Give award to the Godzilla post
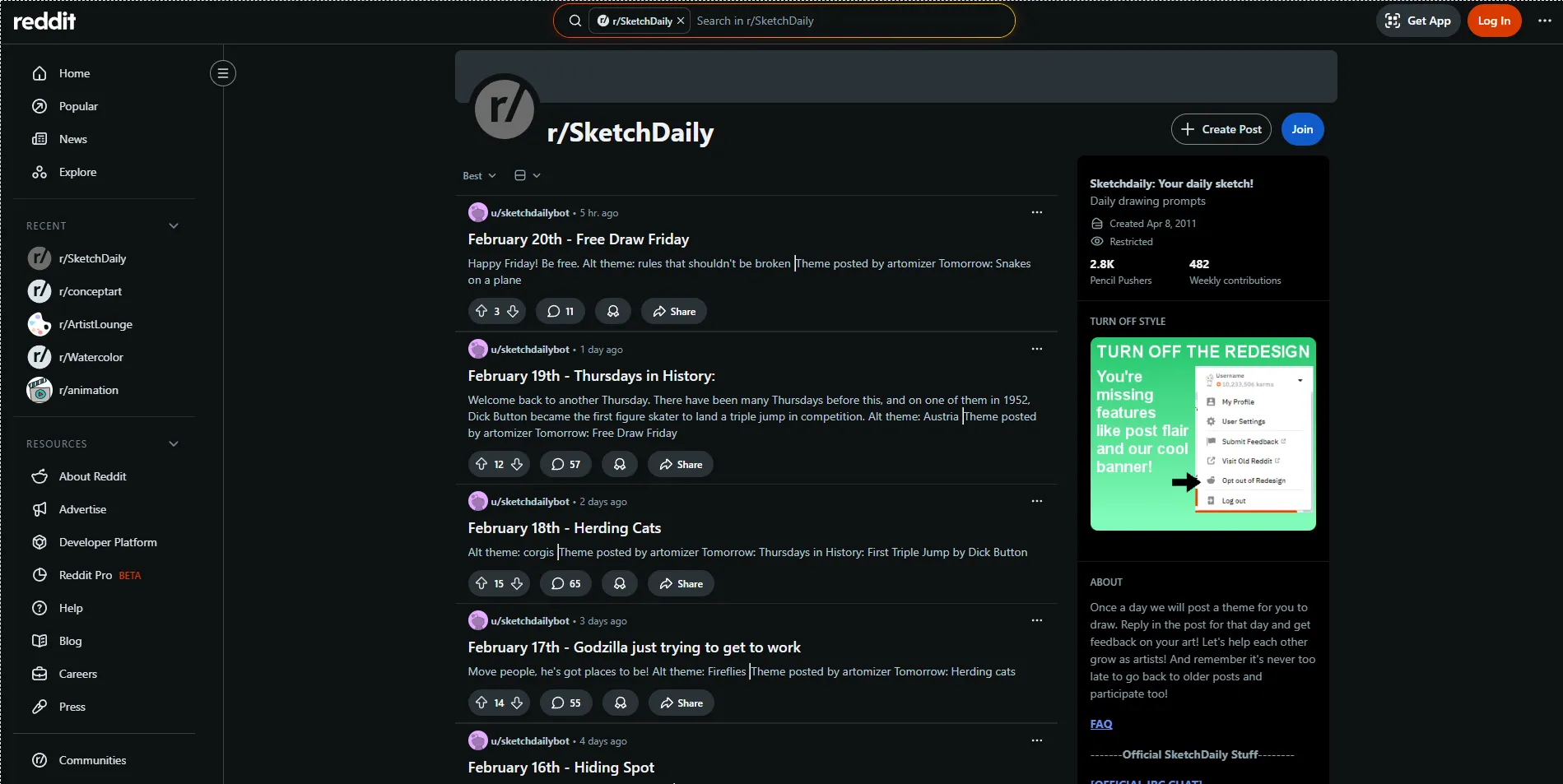Image resolution: width=1563 pixels, height=784 pixels. click(x=621, y=703)
